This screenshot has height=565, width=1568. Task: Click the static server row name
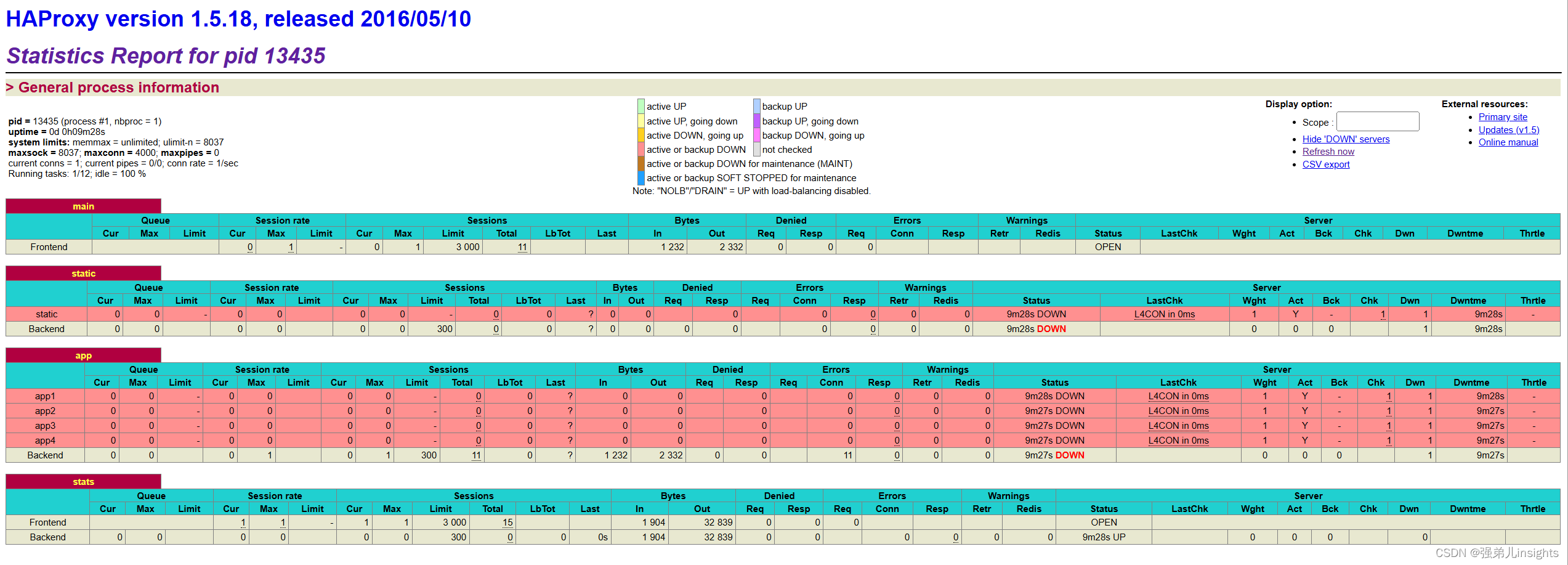(x=46, y=314)
